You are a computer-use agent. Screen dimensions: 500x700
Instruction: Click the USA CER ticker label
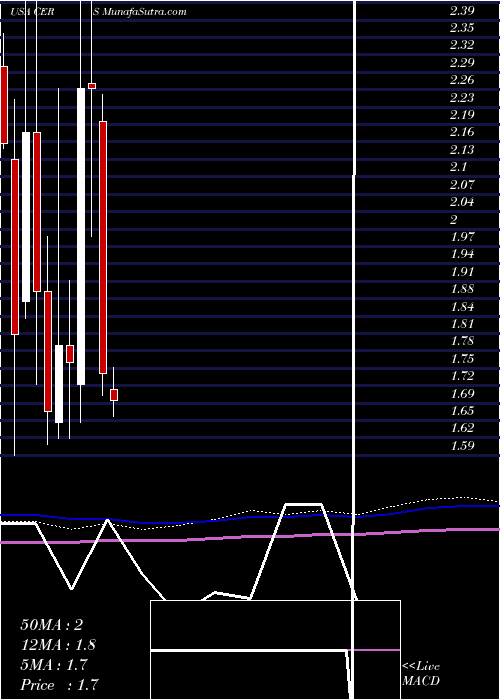(x=32, y=12)
